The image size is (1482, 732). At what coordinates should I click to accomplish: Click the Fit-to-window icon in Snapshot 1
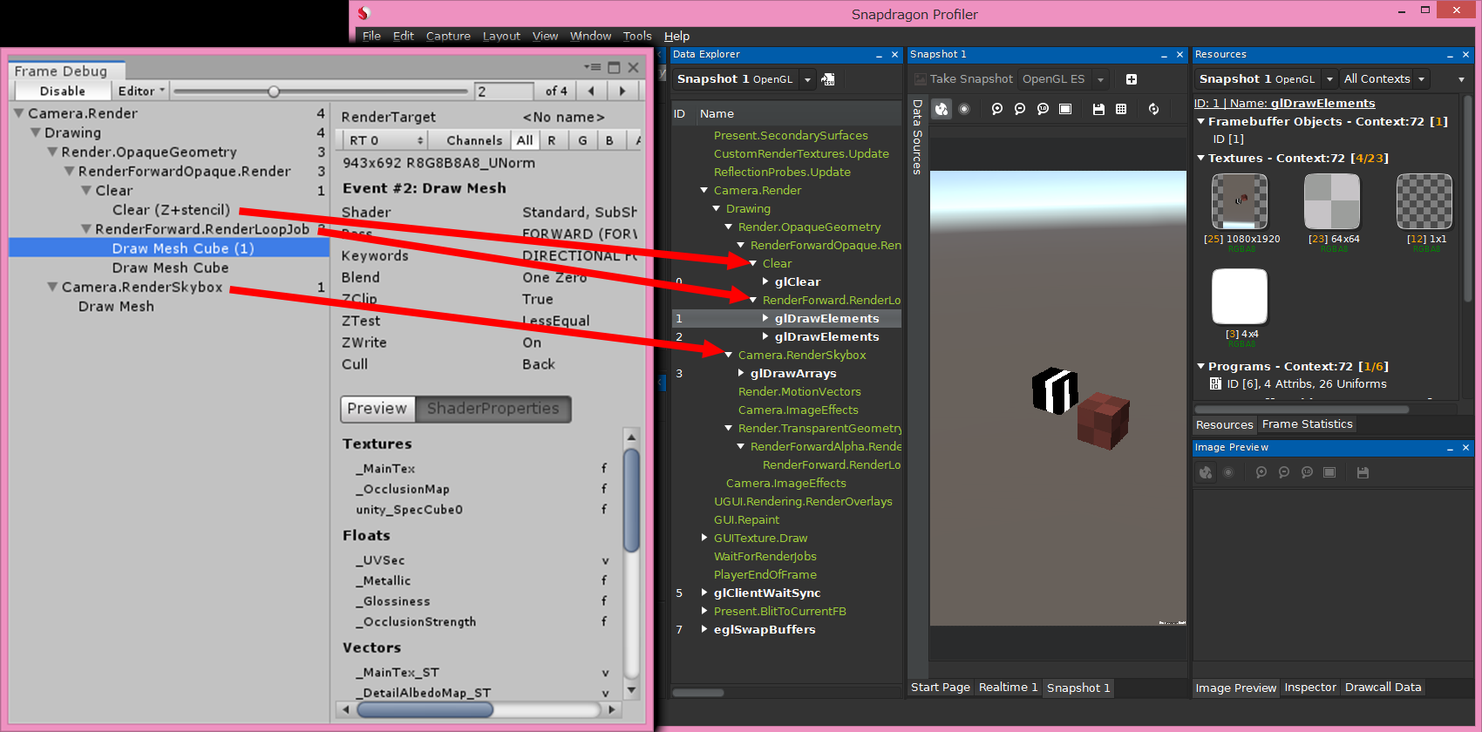pyautogui.click(x=1065, y=110)
